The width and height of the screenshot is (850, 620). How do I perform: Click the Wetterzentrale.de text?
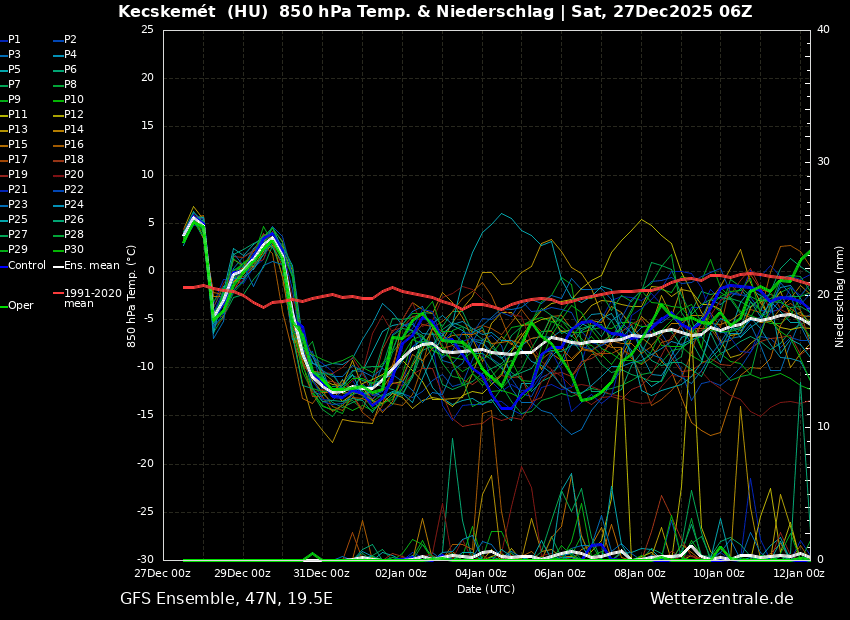721,599
